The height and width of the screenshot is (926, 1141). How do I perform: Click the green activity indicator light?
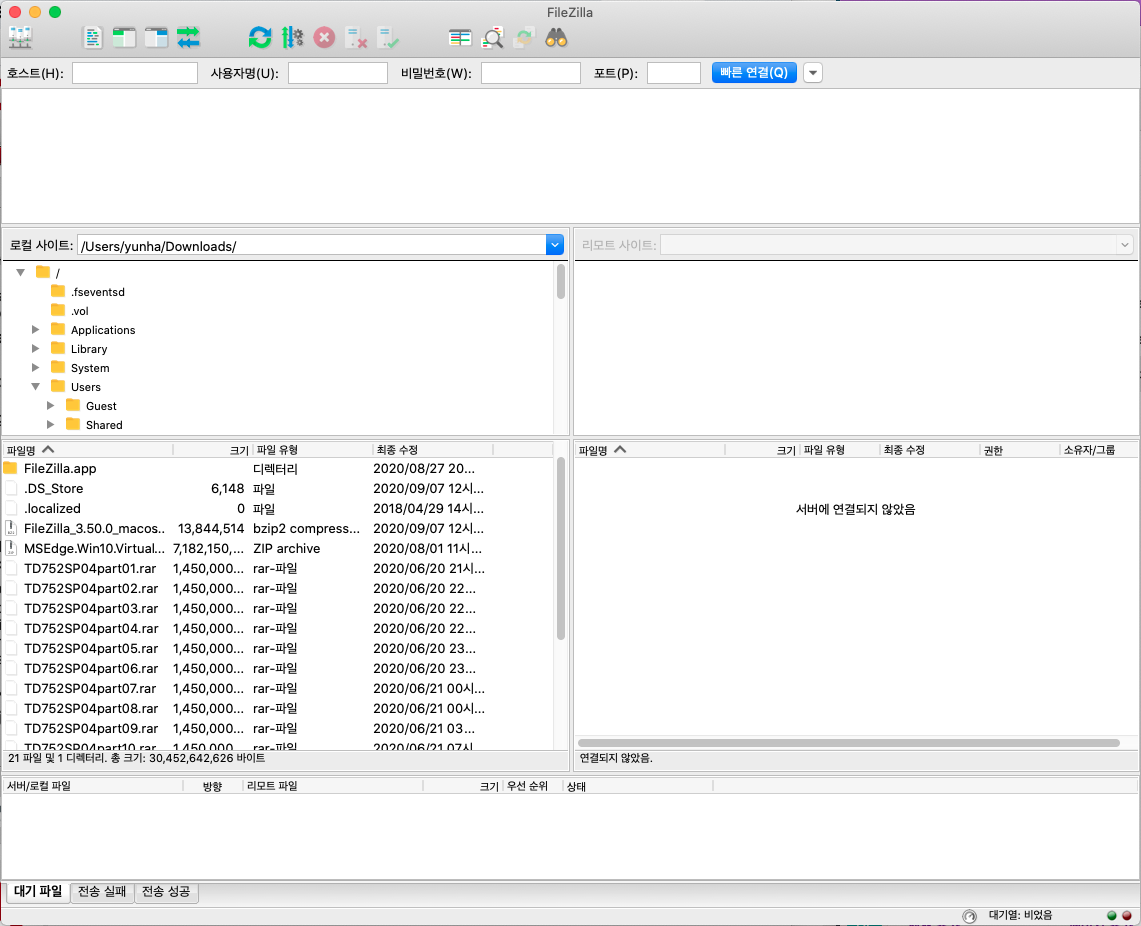[1111, 916]
